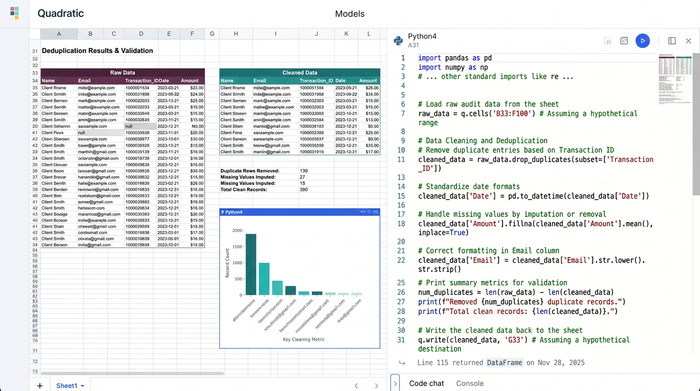The height and width of the screenshot is (391, 700).
Task: Click the 'Key Cleaning Metric' axis label
Action: [x=304, y=339]
